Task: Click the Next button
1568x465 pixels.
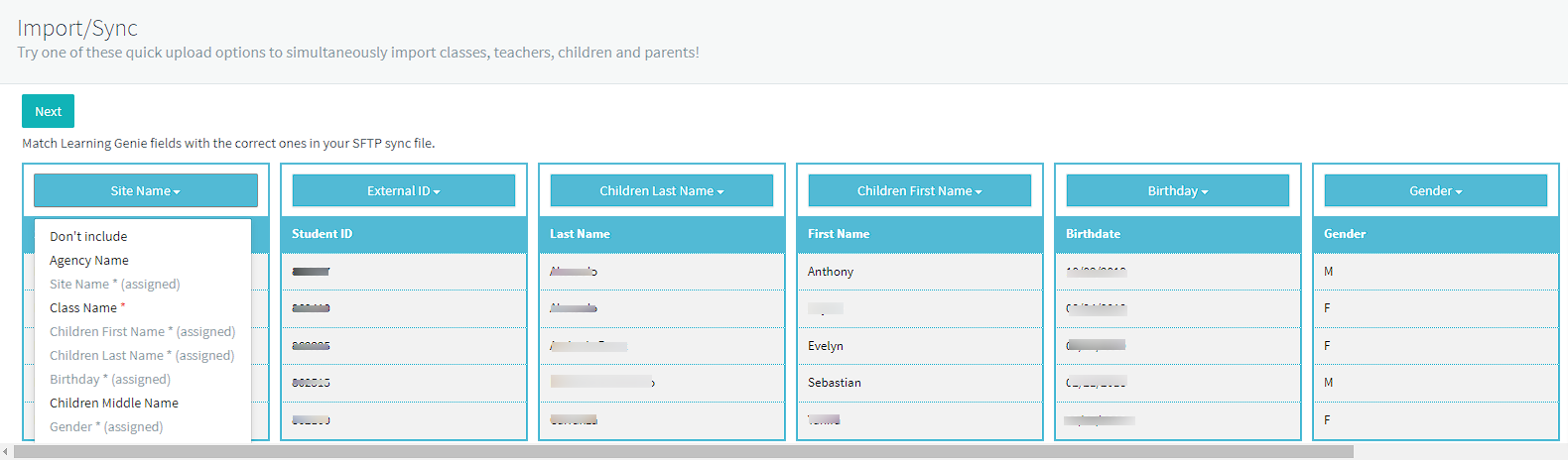Action: 48,111
